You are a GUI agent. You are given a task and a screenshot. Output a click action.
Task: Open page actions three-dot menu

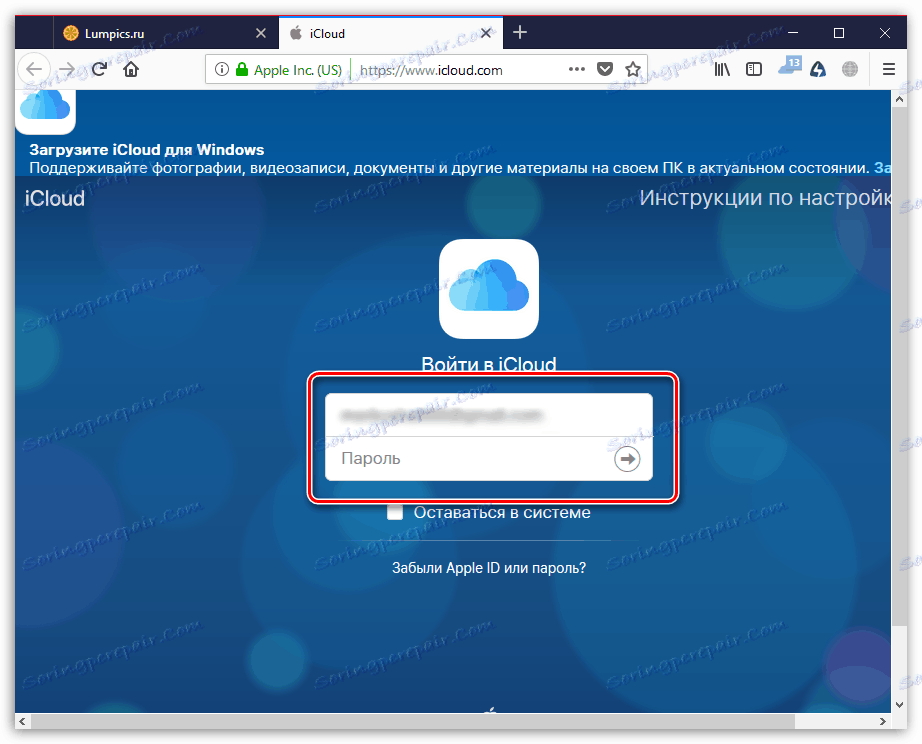tap(577, 69)
